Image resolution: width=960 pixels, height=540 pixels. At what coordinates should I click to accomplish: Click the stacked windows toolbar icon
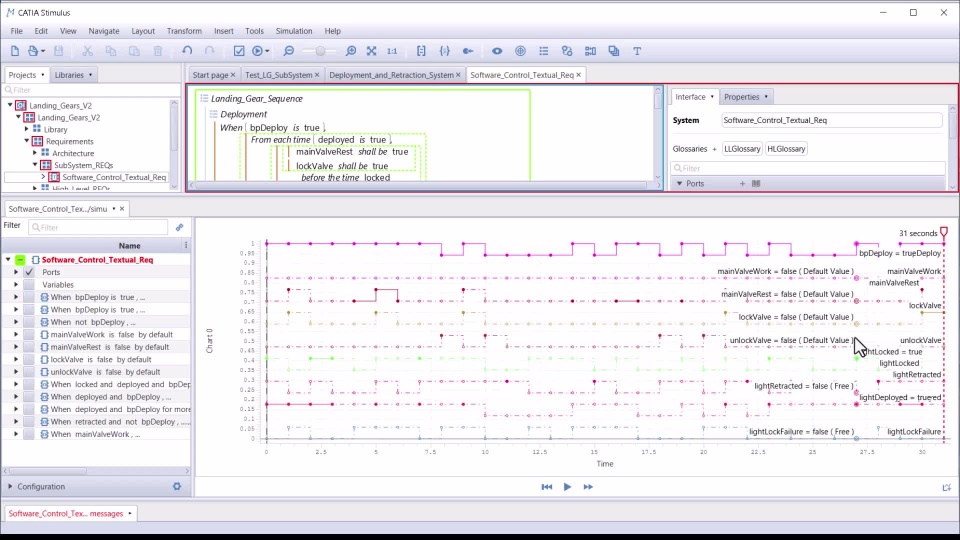coord(613,51)
